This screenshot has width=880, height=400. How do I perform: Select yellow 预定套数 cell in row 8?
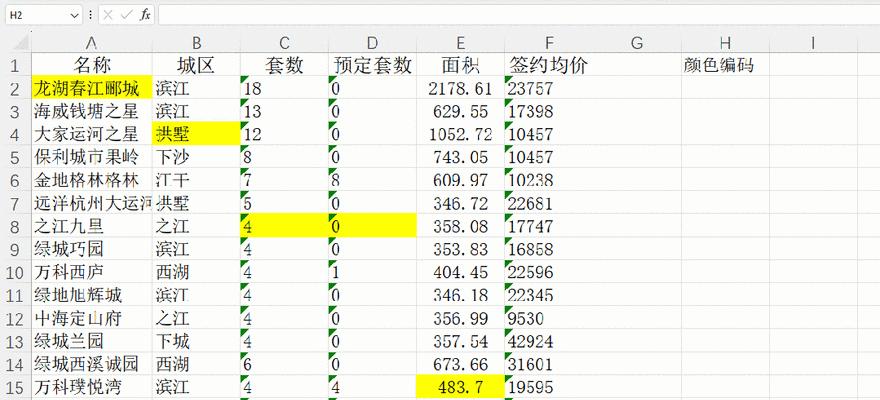click(373, 226)
